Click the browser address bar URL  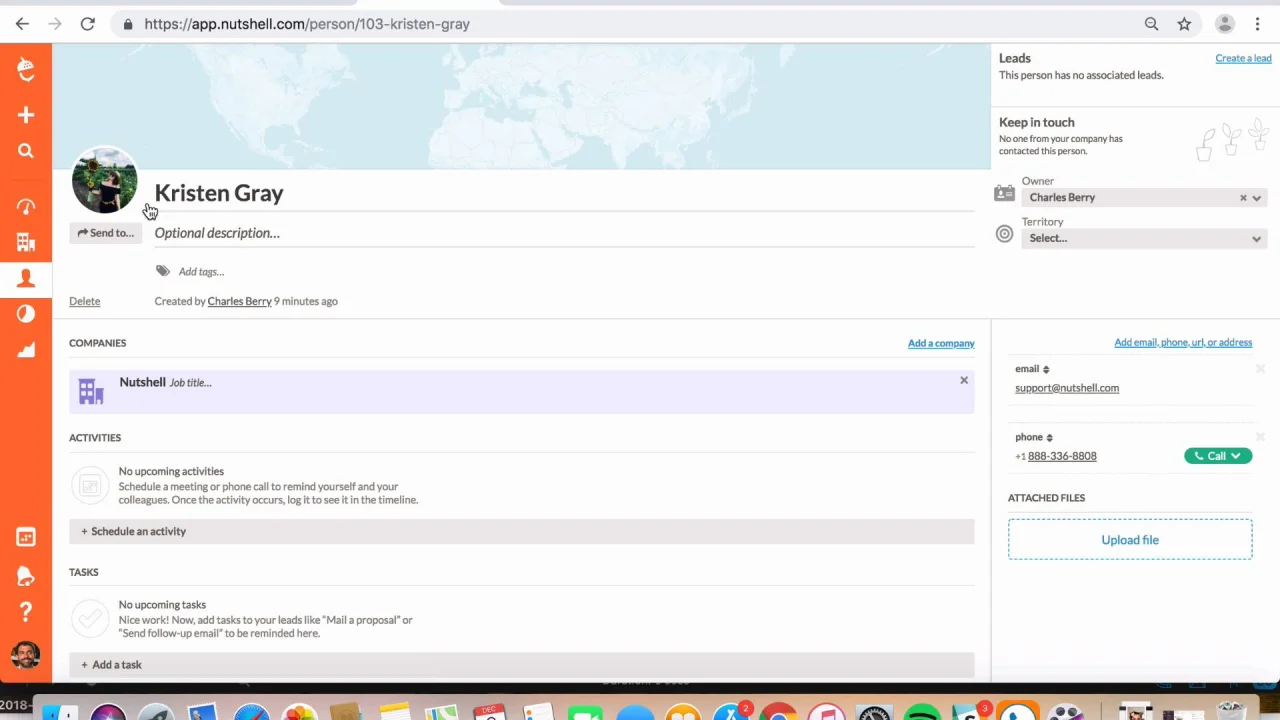[307, 24]
